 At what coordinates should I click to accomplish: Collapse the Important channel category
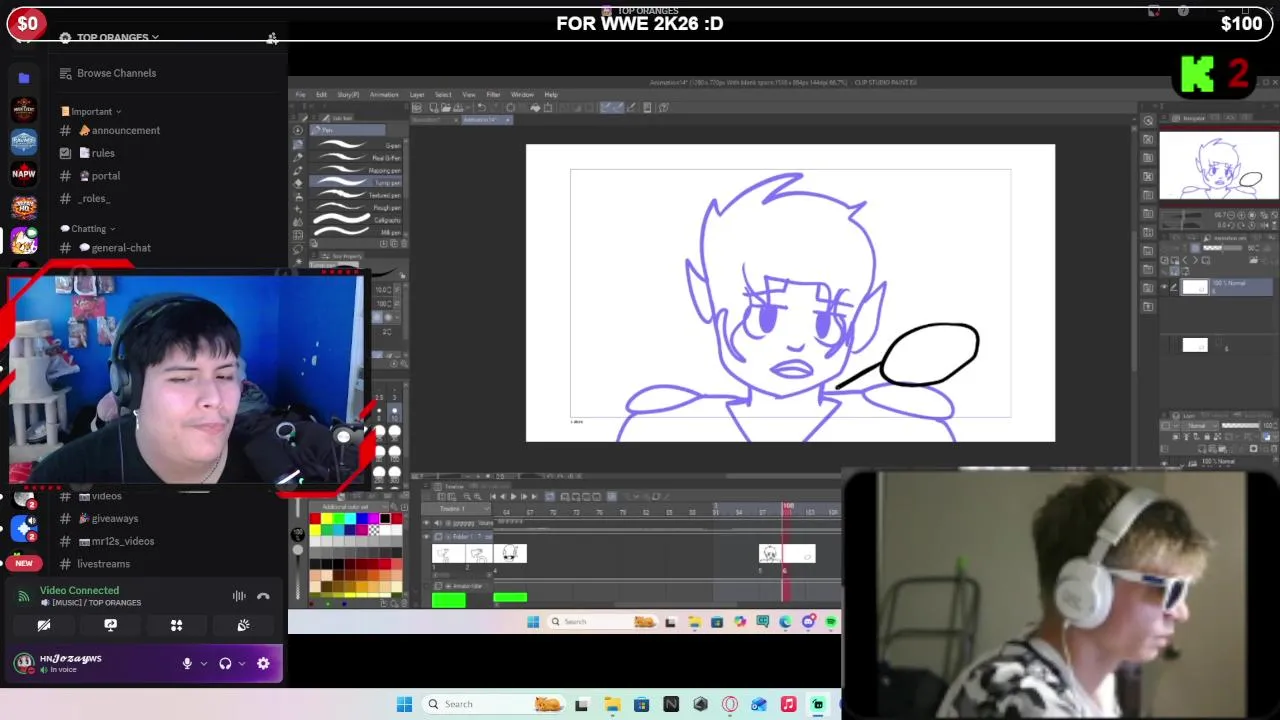pos(91,111)
